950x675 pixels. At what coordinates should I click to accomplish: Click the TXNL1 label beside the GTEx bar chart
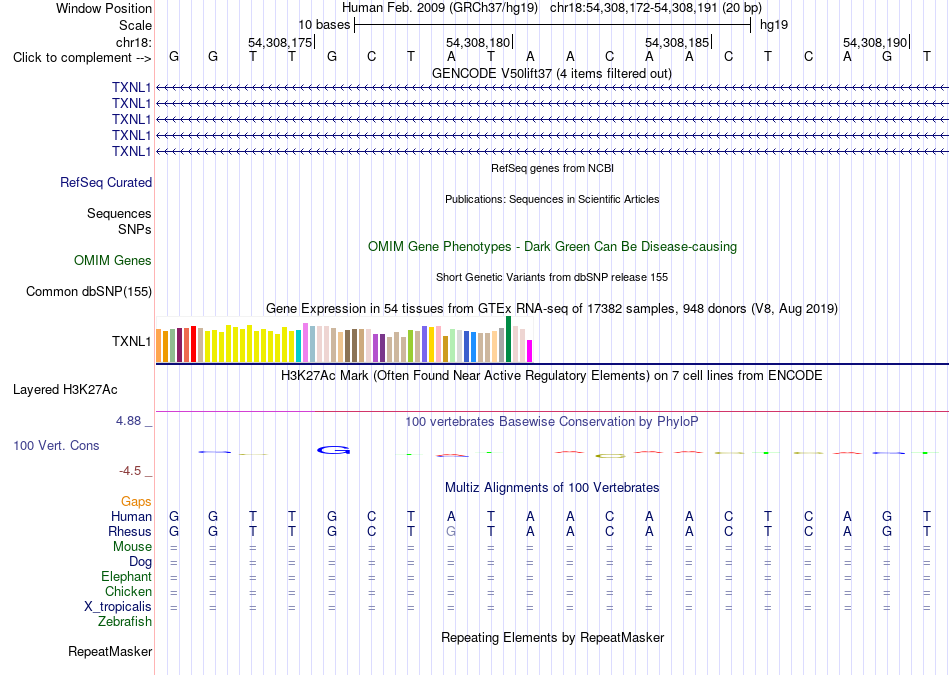point(131,341)
